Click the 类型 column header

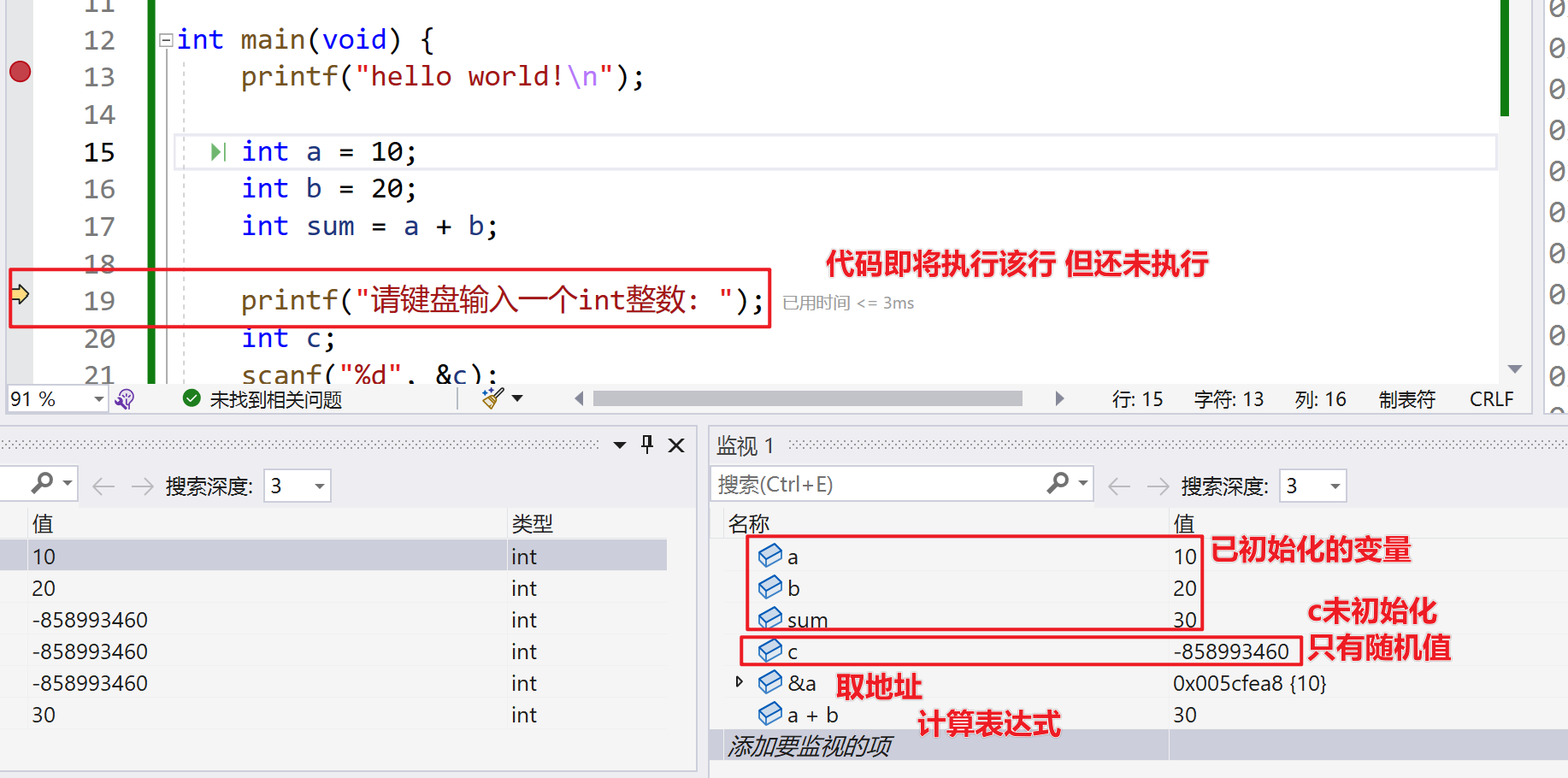[x=533, y=523]
